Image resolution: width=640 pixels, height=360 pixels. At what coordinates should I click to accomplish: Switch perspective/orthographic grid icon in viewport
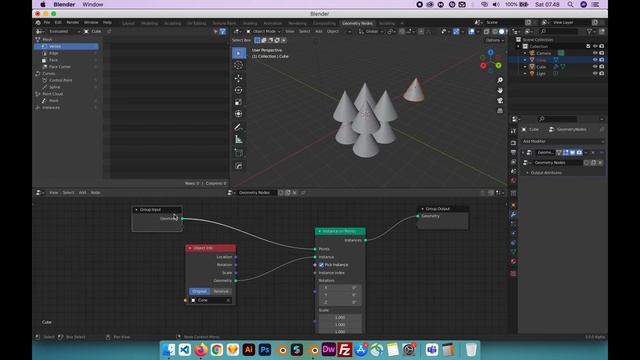click(x=500, y=111)
